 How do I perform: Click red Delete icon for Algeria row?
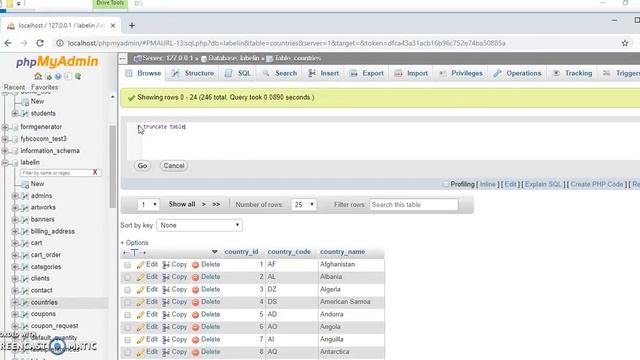(195, 290)
